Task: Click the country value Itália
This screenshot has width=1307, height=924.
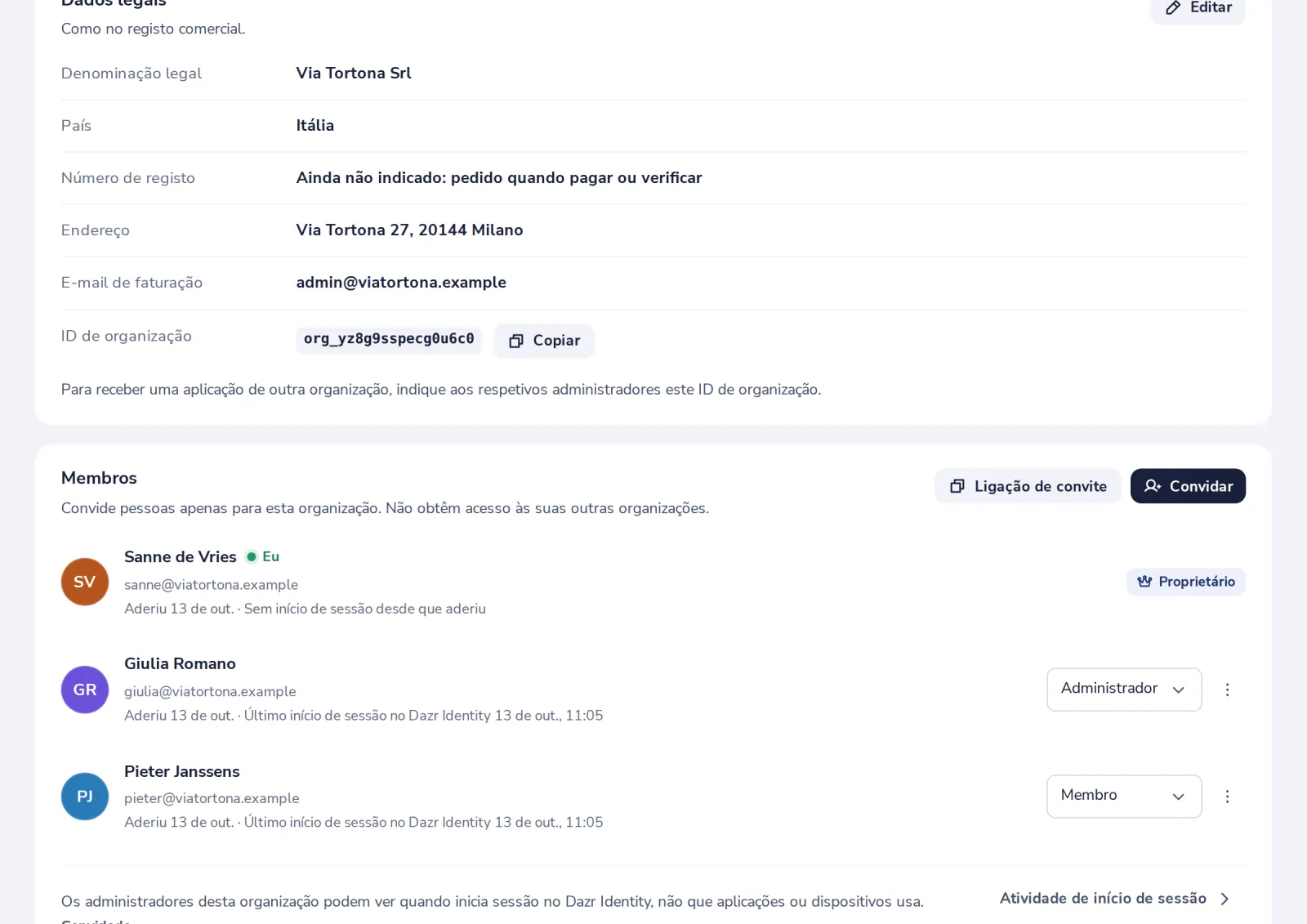Action: coord(315,126)
